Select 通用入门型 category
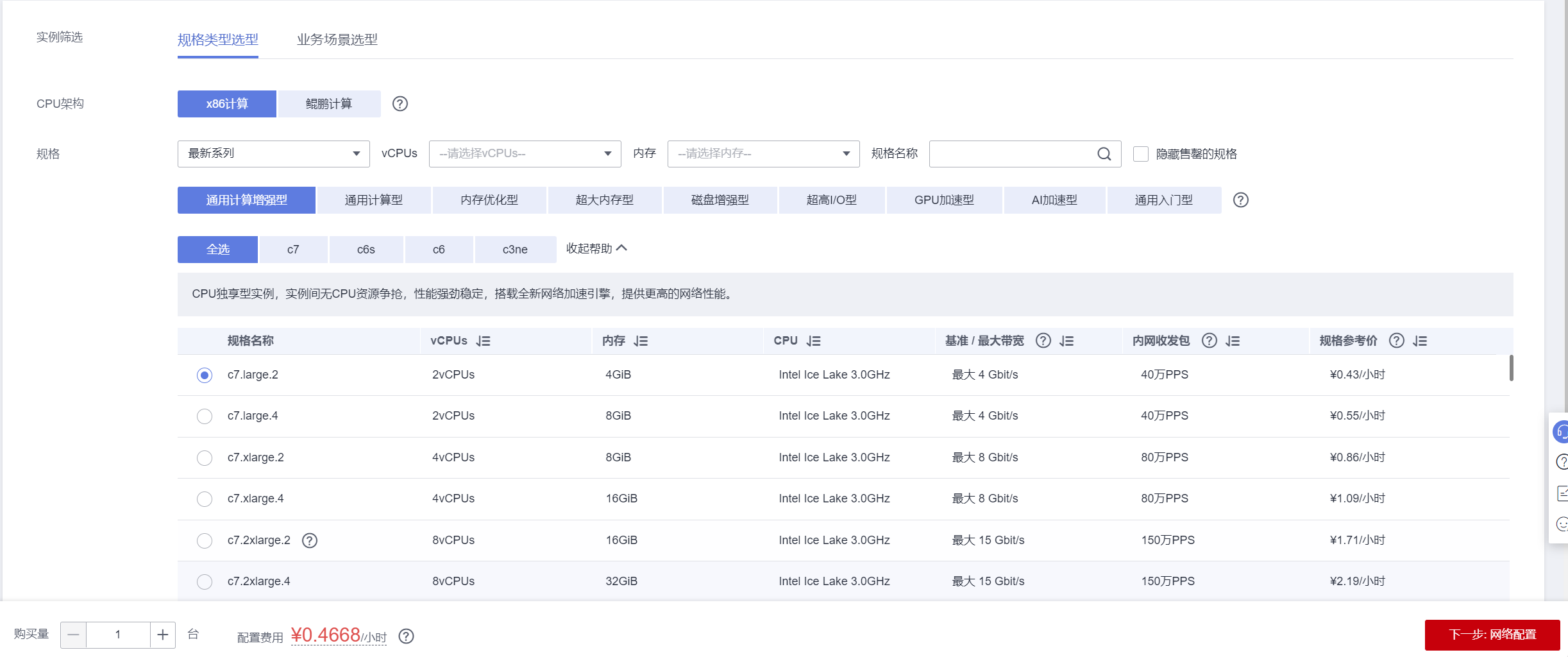The image size is (1568, 657). (1164, 200)
